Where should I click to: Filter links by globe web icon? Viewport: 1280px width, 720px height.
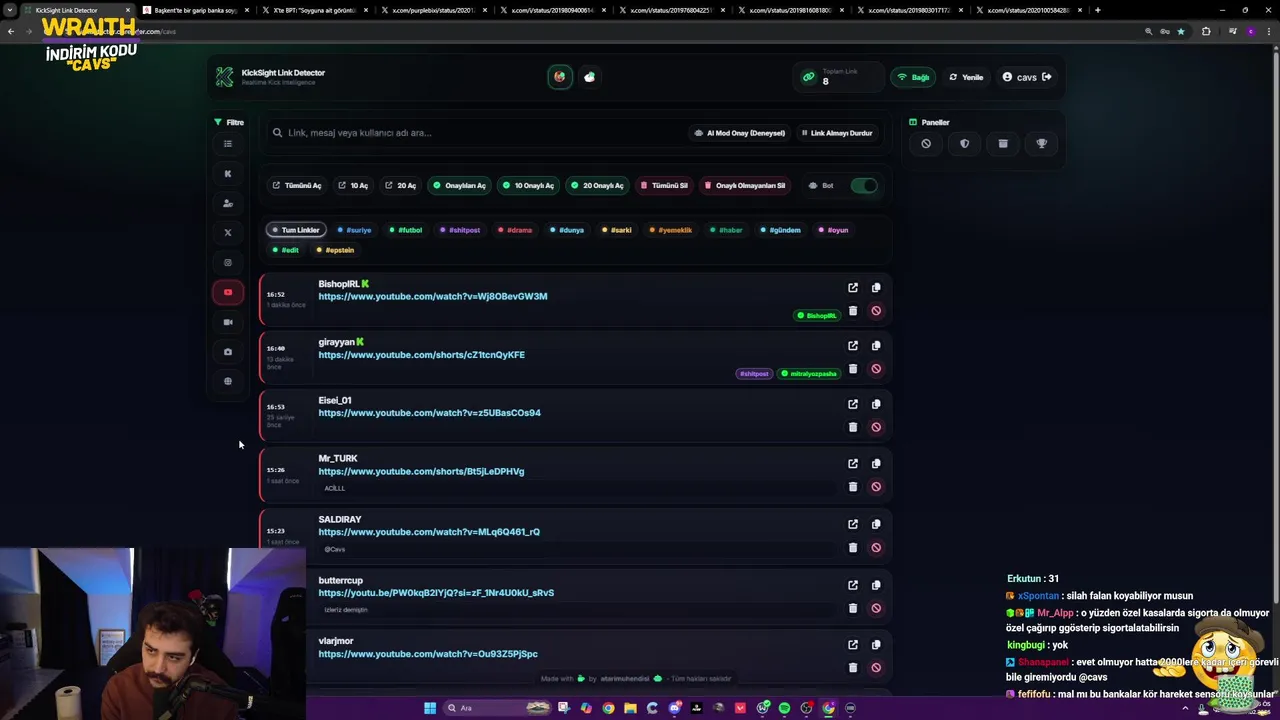228,381
